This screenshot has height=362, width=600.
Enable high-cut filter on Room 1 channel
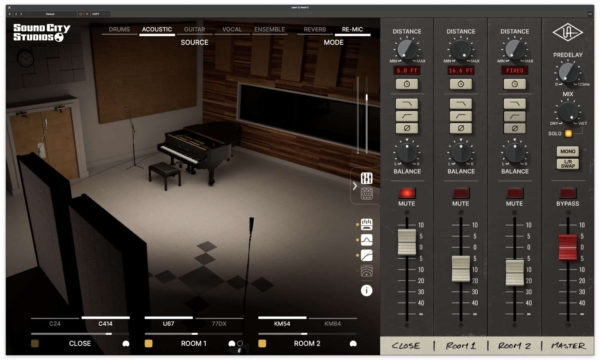click(461, 104)
